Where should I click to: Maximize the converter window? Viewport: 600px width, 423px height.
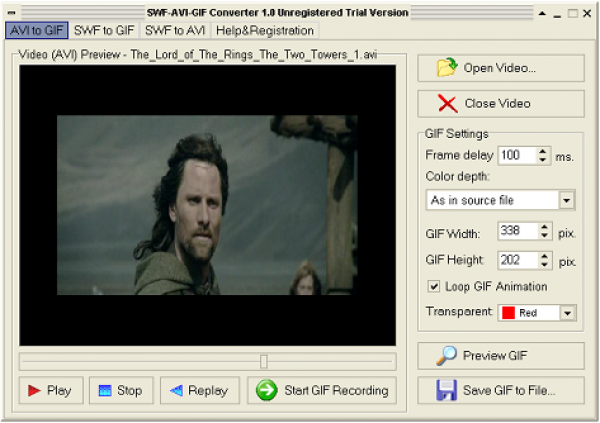[572, 13]
